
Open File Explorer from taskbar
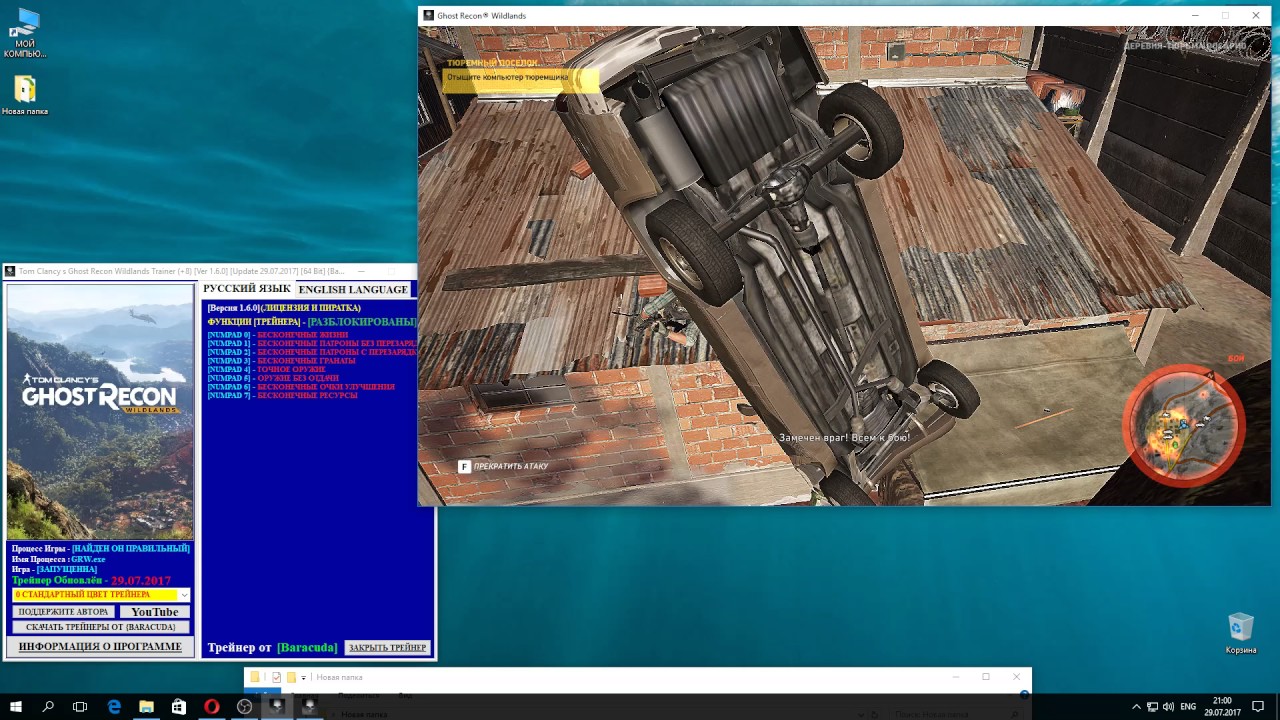tap(146, 707)
